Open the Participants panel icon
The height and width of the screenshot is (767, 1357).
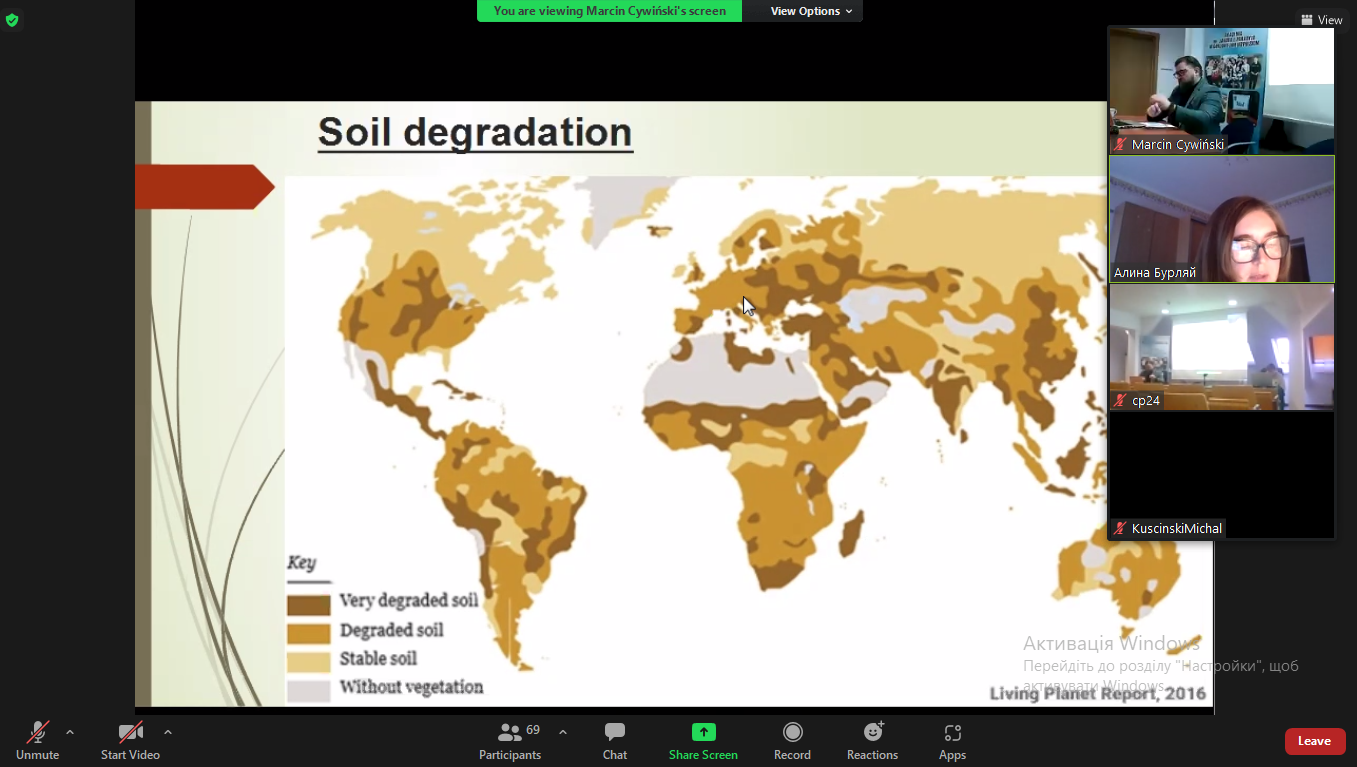click(510, 733)
